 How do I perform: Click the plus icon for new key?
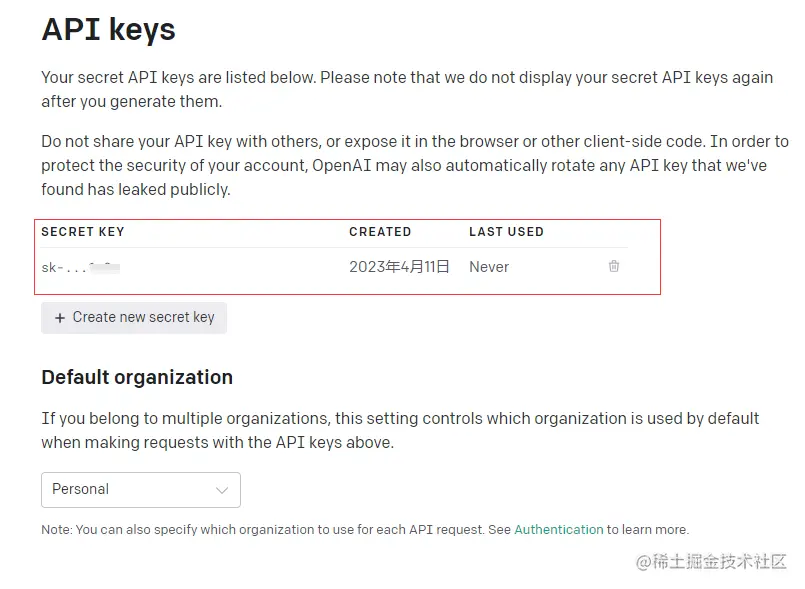pyautogui.click(x=60, y=318)
